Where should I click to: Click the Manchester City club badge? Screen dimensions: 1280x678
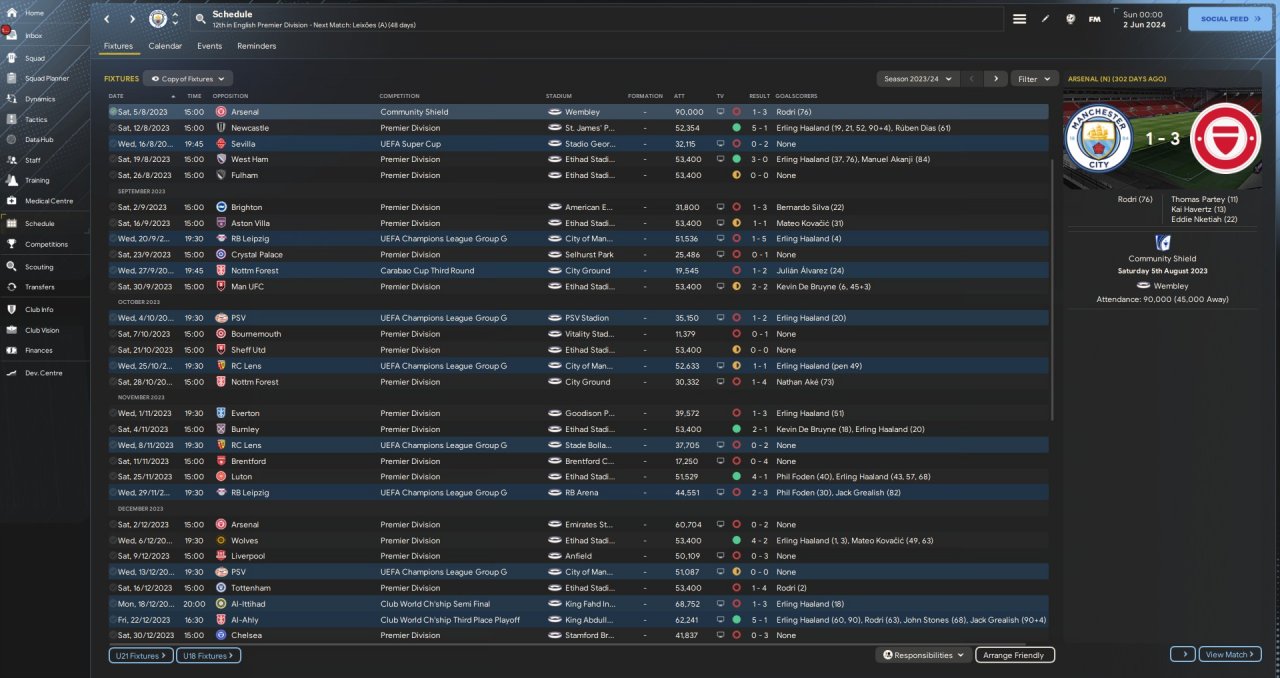tap(158, 19)
